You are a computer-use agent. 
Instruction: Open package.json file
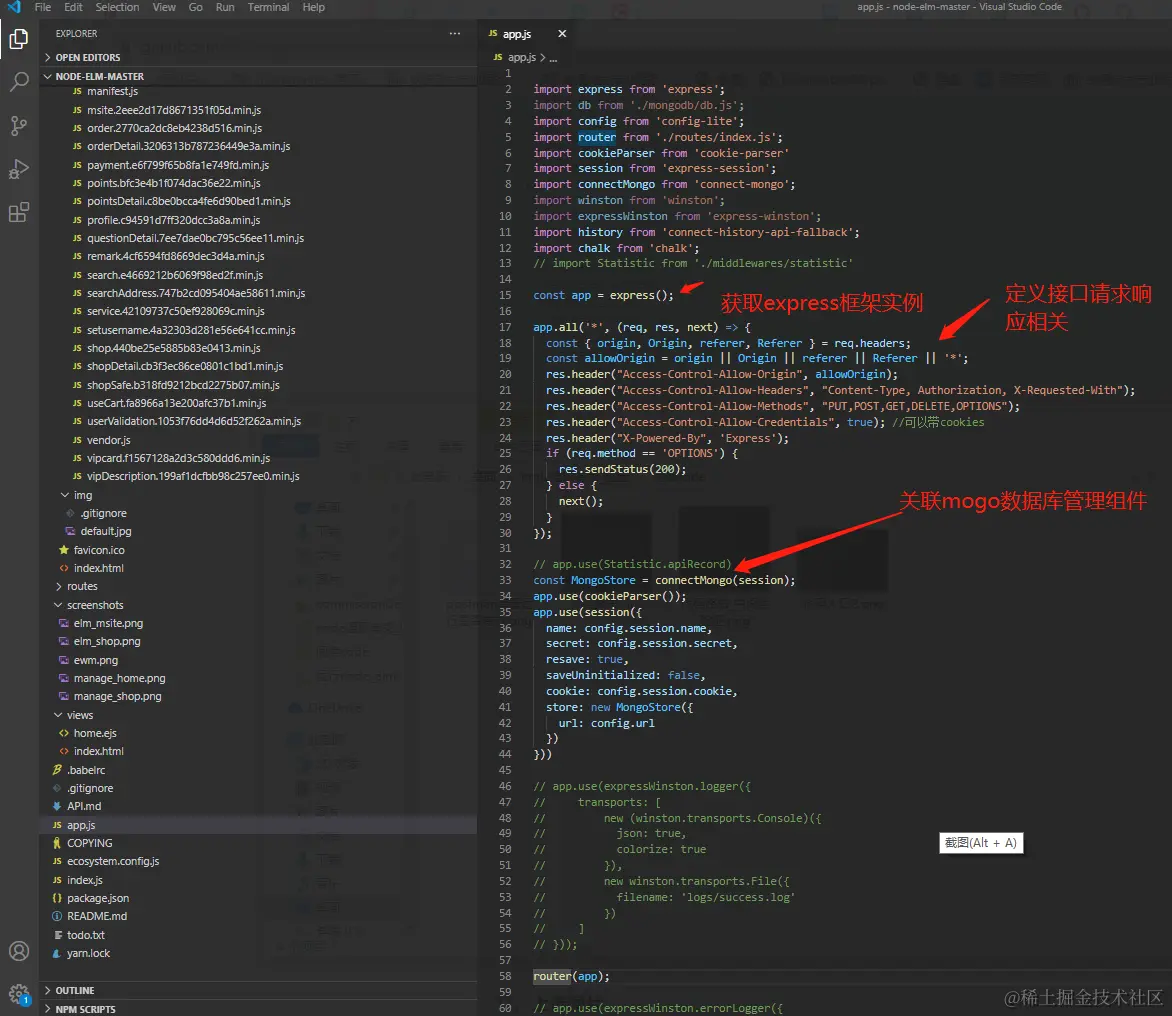point(97,898)
